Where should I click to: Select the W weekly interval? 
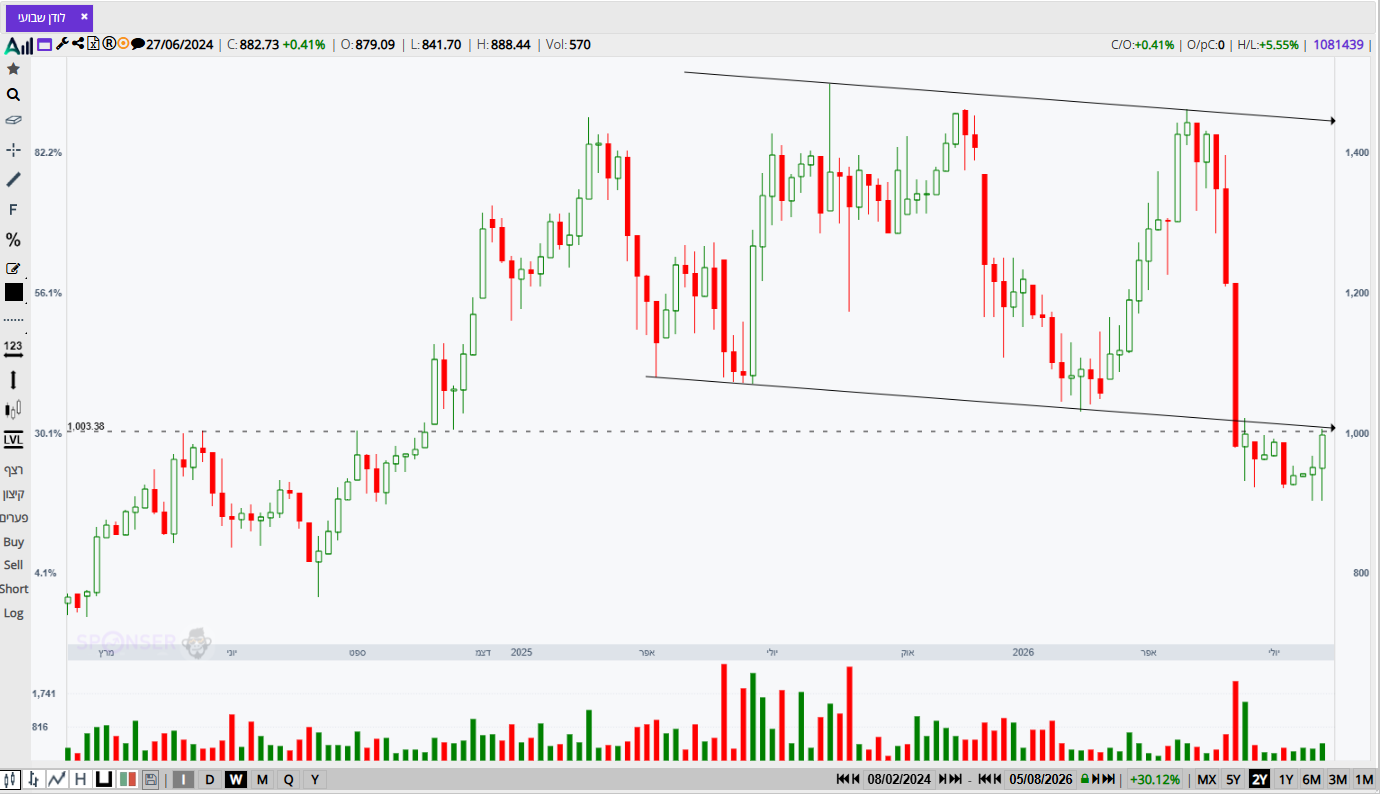(236, 779)
